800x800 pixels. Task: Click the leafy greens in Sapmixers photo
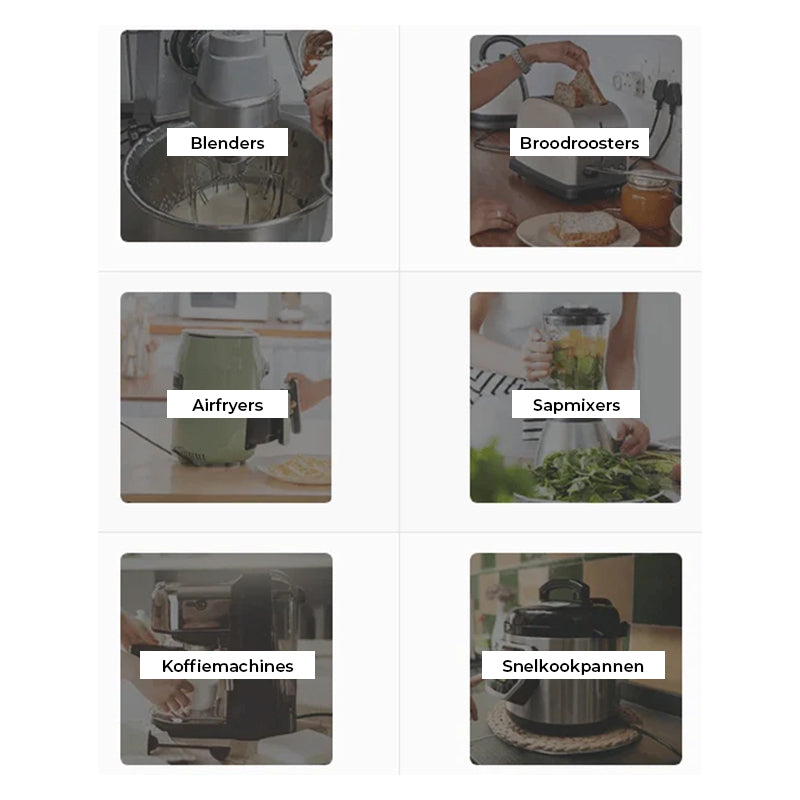pos(602,473)
